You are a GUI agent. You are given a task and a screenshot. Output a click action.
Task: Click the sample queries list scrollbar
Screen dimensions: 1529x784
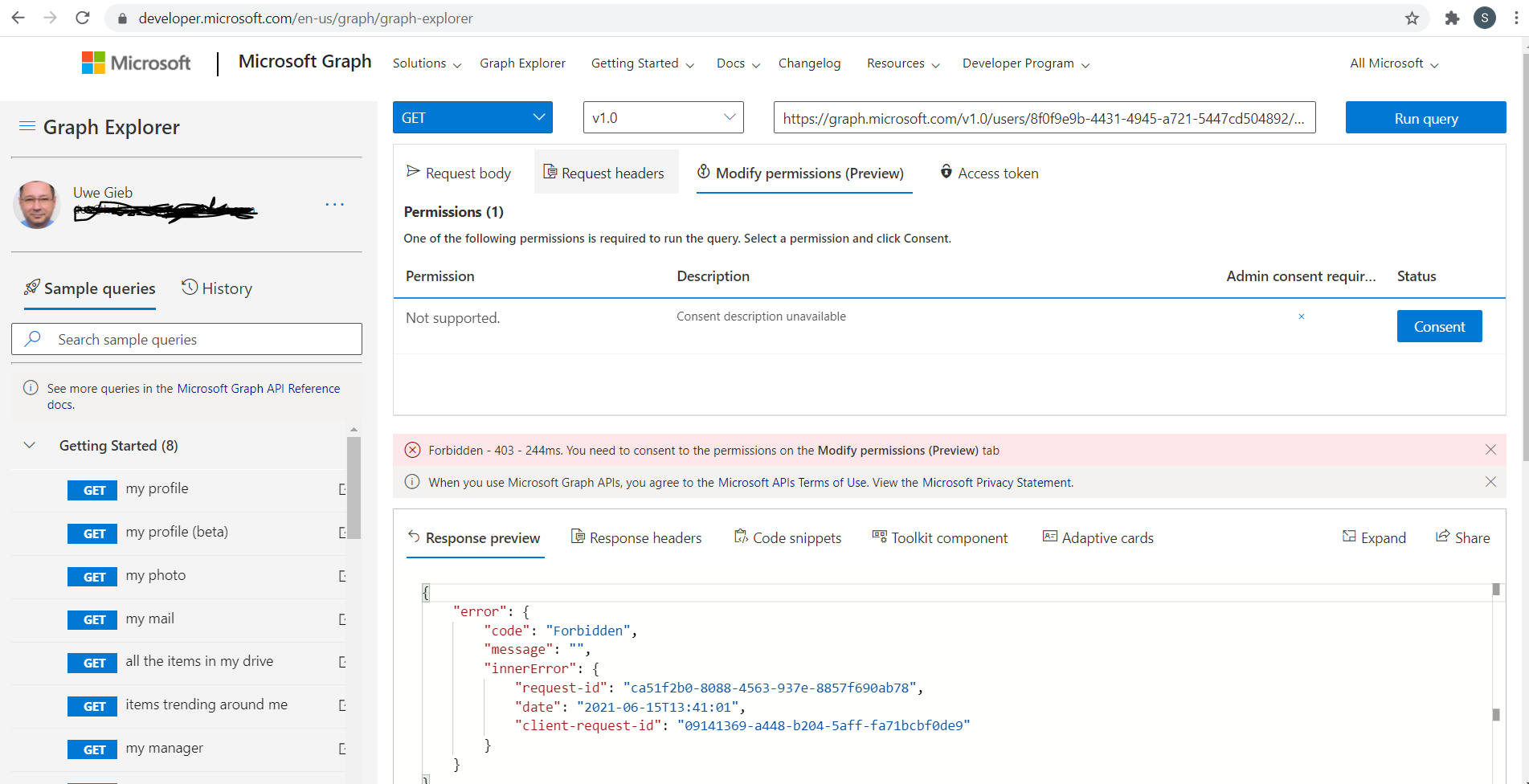coord(354,488)
